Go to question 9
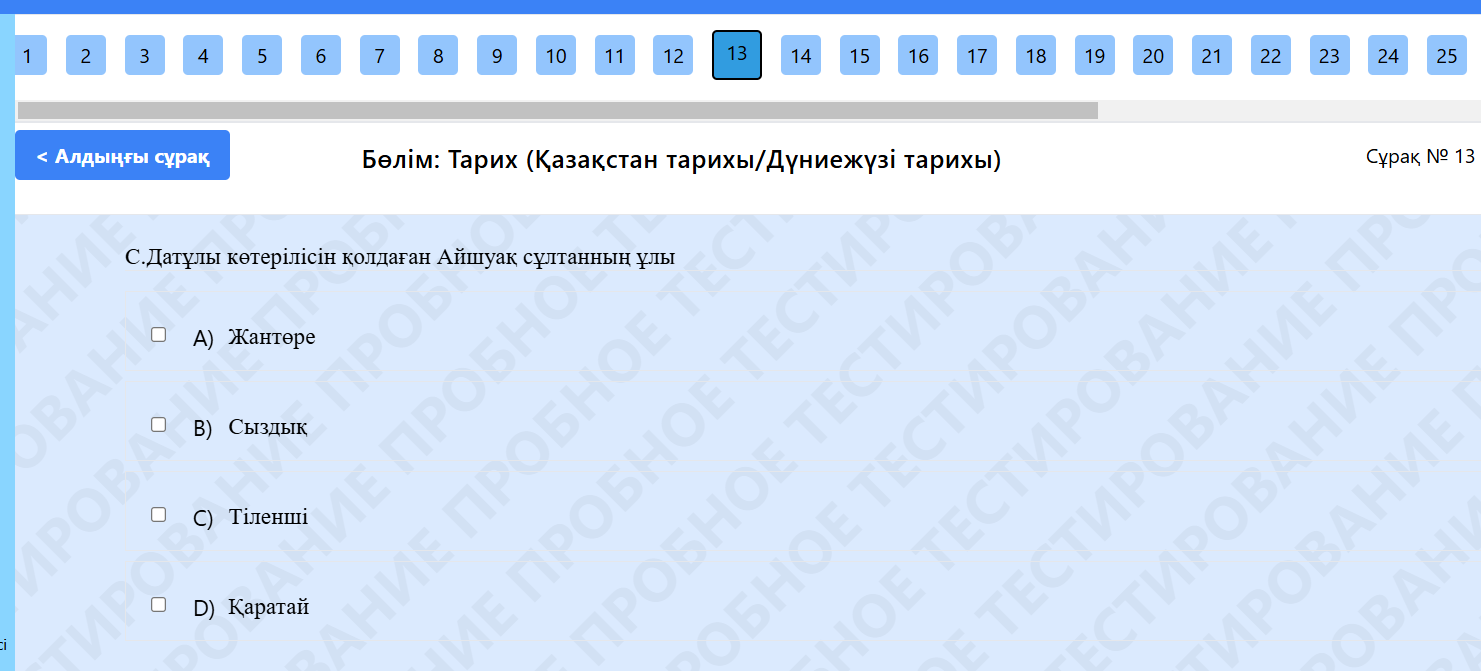 pyautogui.click(x=497, y=55)
